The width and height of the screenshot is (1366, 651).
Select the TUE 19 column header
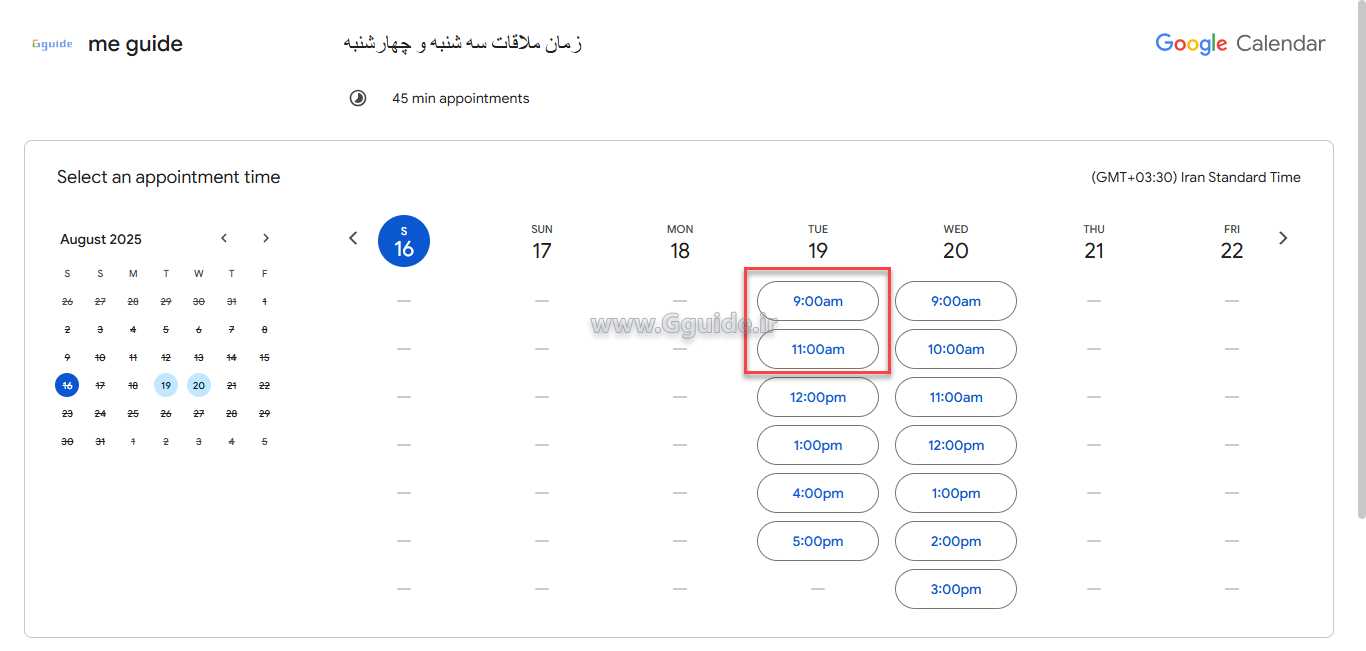(817, 241)
